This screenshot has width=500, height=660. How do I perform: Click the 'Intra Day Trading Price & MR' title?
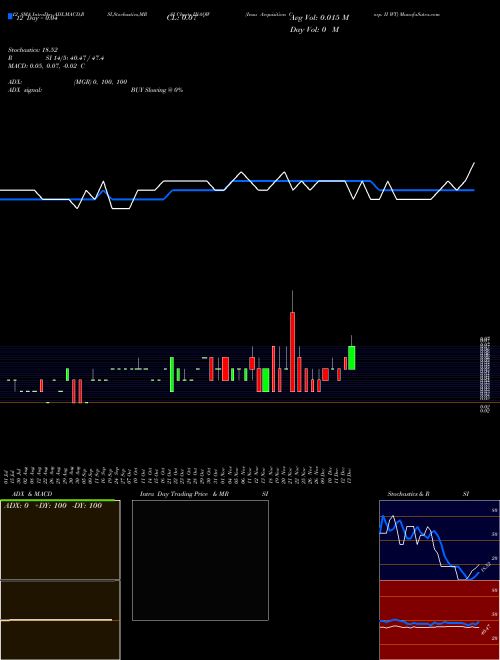(x=184, y=494)
